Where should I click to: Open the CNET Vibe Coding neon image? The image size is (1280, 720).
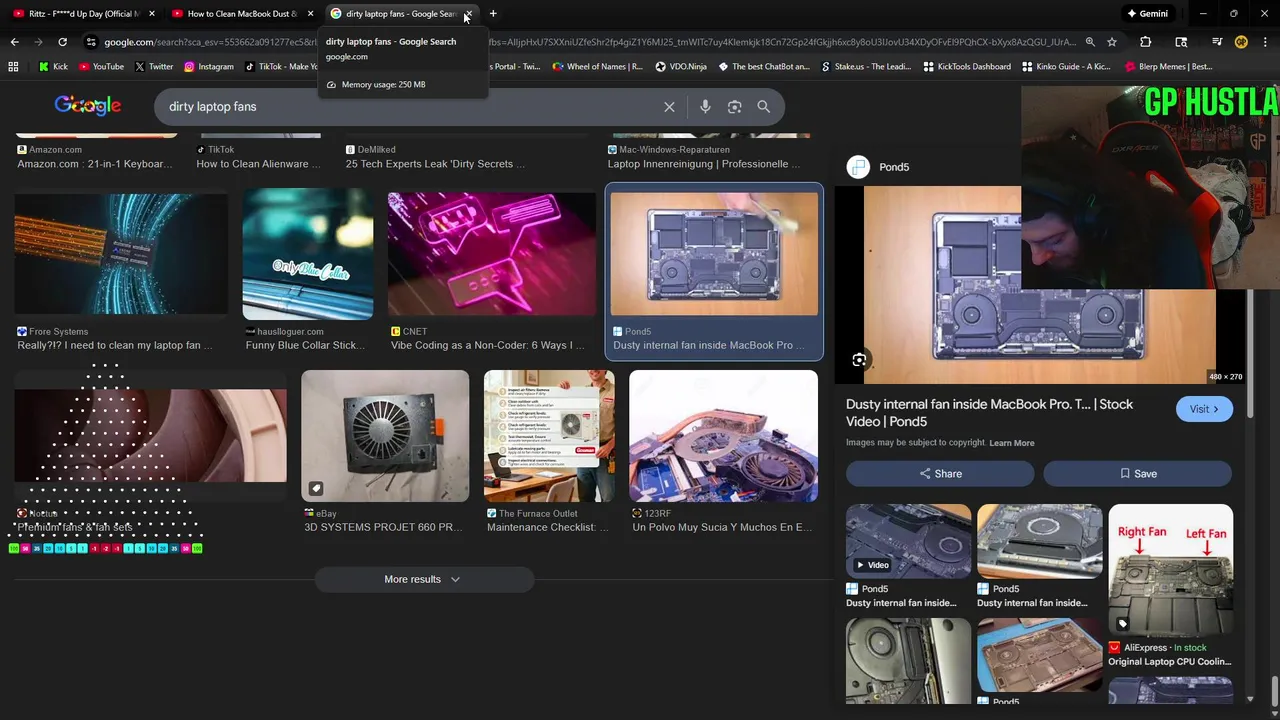click(492, 254)
